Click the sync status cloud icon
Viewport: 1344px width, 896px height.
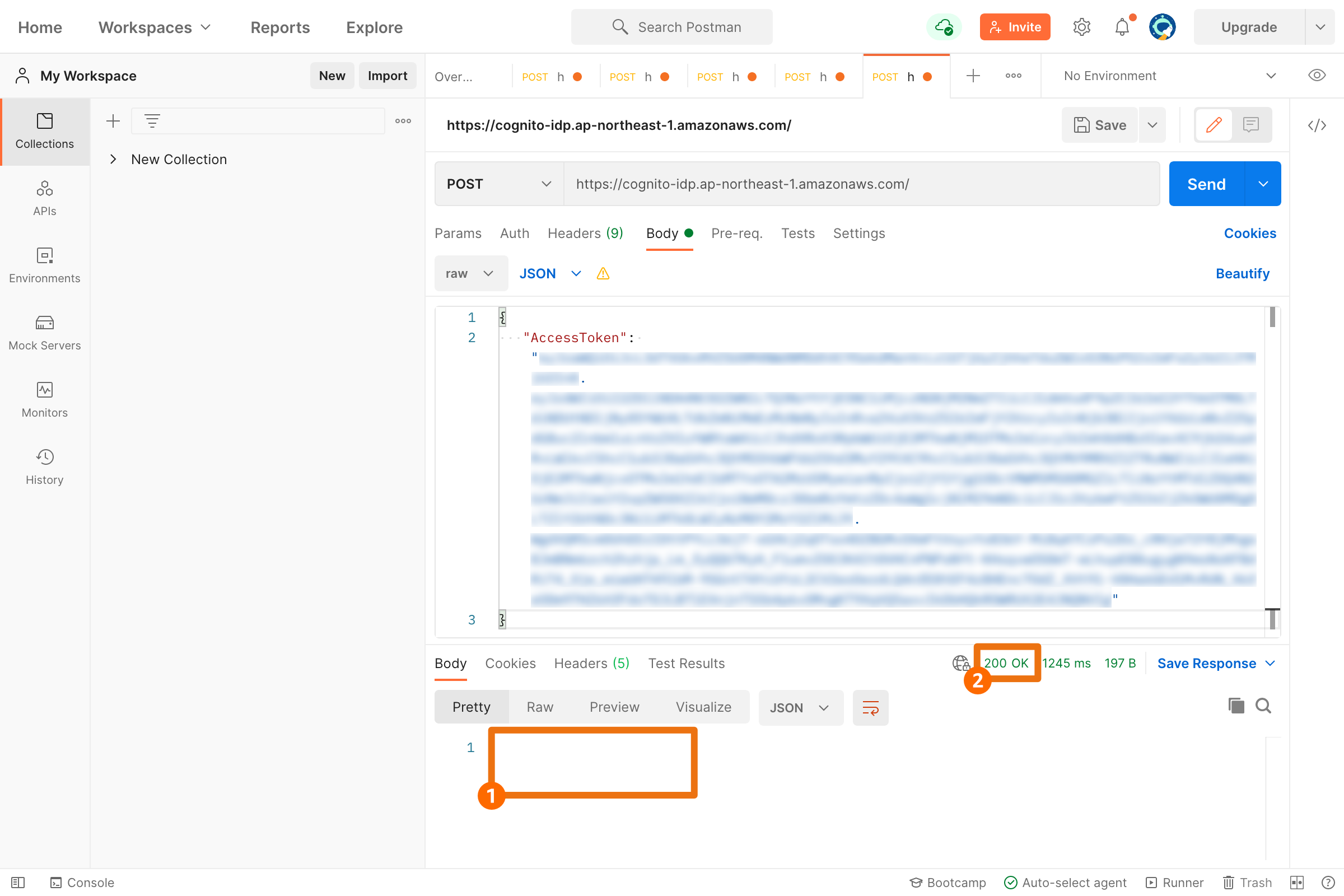tap(944, 27)
